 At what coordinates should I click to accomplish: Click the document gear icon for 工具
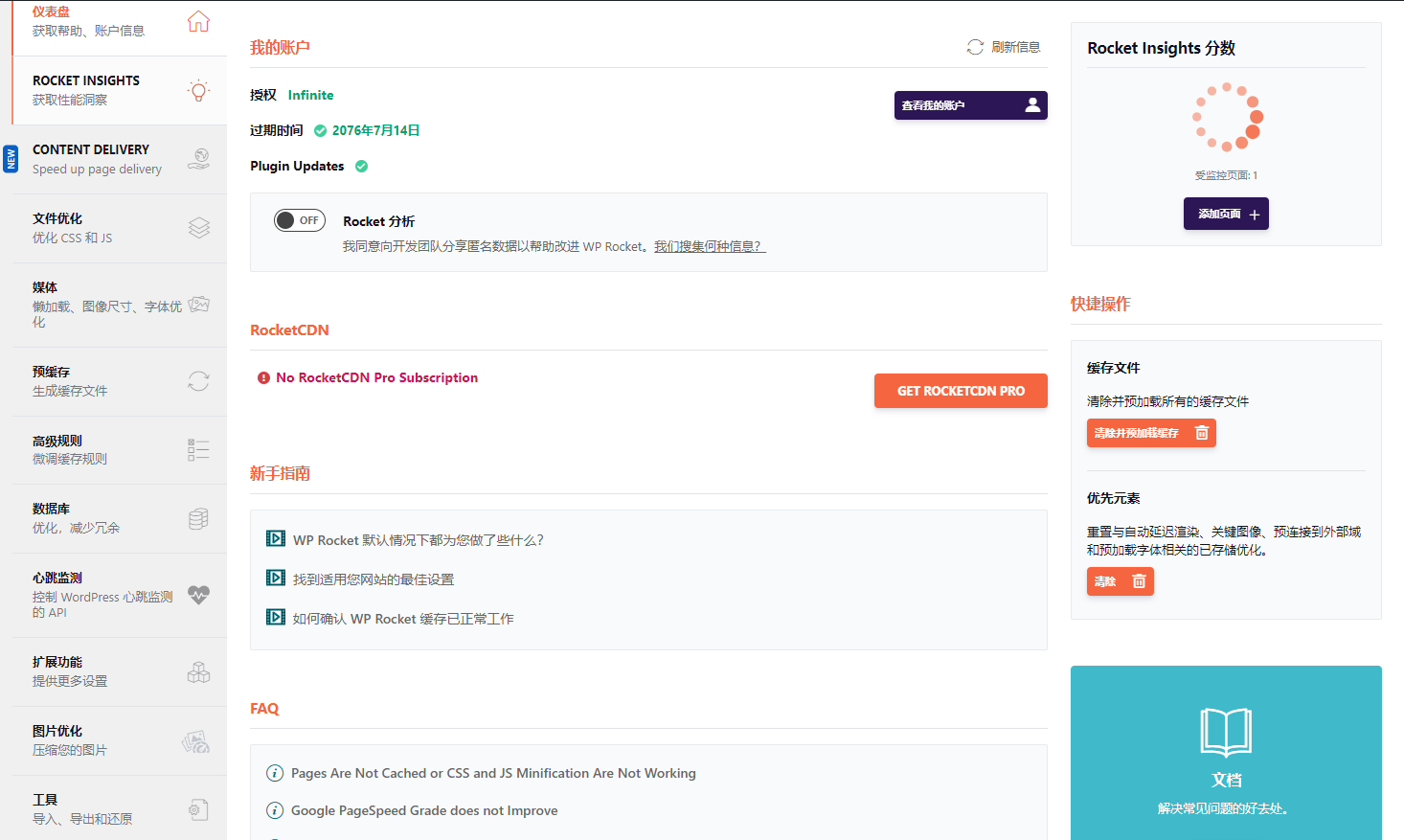198,810
